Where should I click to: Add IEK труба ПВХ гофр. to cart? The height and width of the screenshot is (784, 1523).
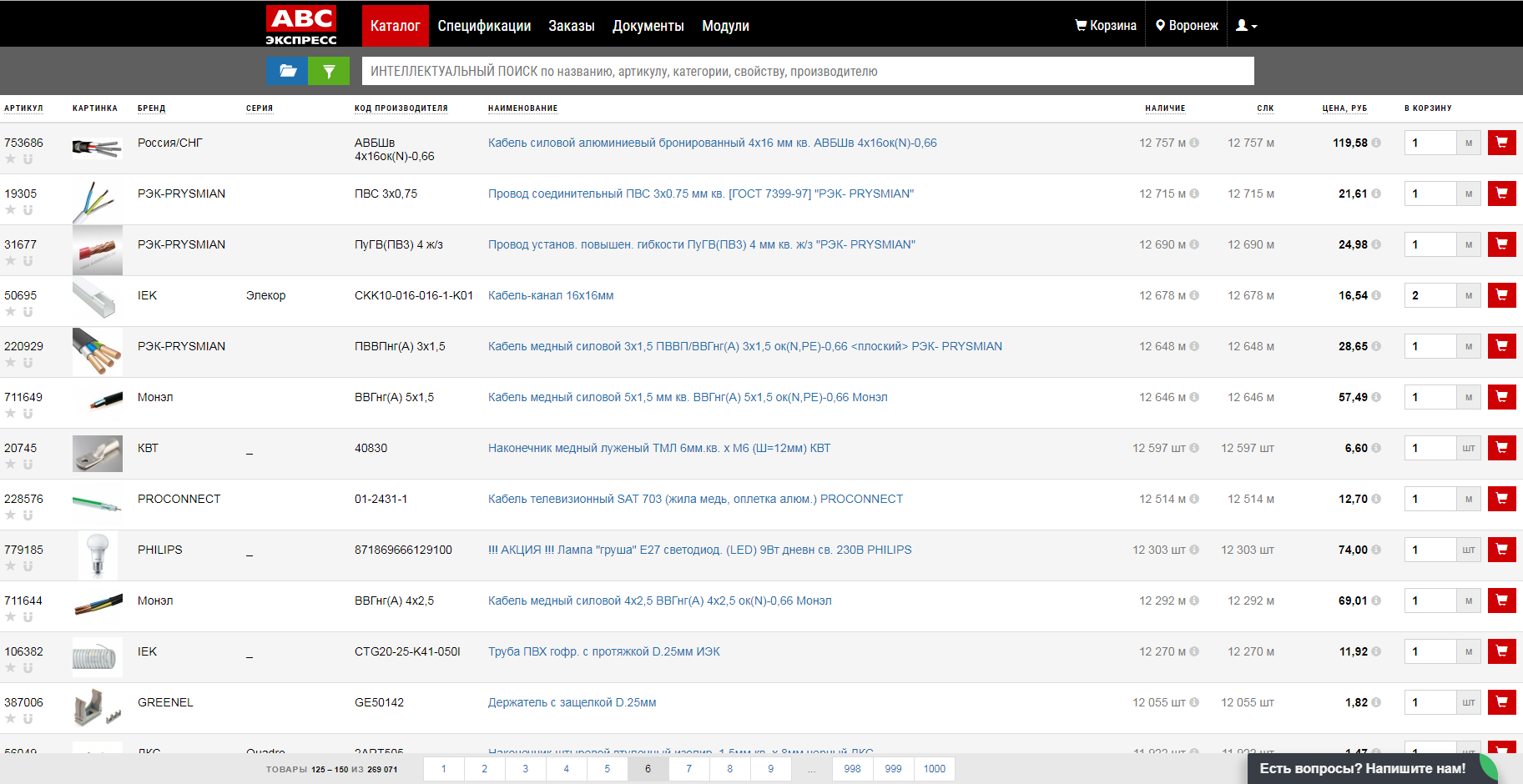1502,651
